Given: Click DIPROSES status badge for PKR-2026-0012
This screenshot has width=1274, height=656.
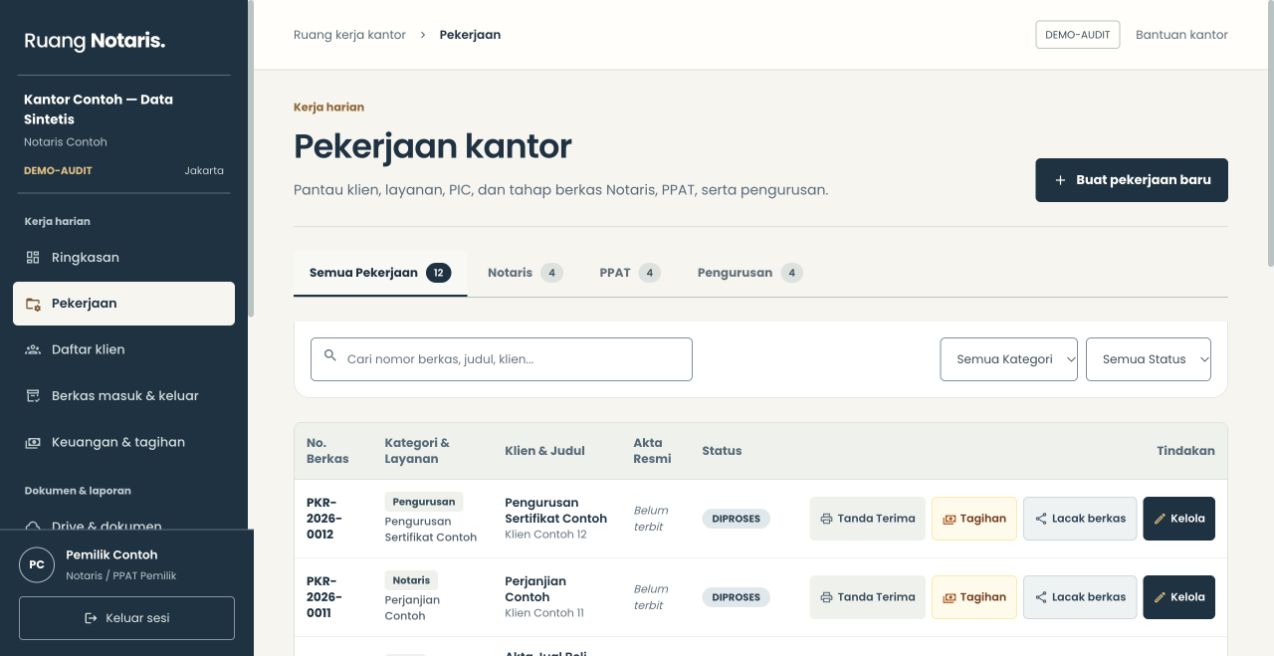Looking at the screenshot, I should click(x=736, y=519).
